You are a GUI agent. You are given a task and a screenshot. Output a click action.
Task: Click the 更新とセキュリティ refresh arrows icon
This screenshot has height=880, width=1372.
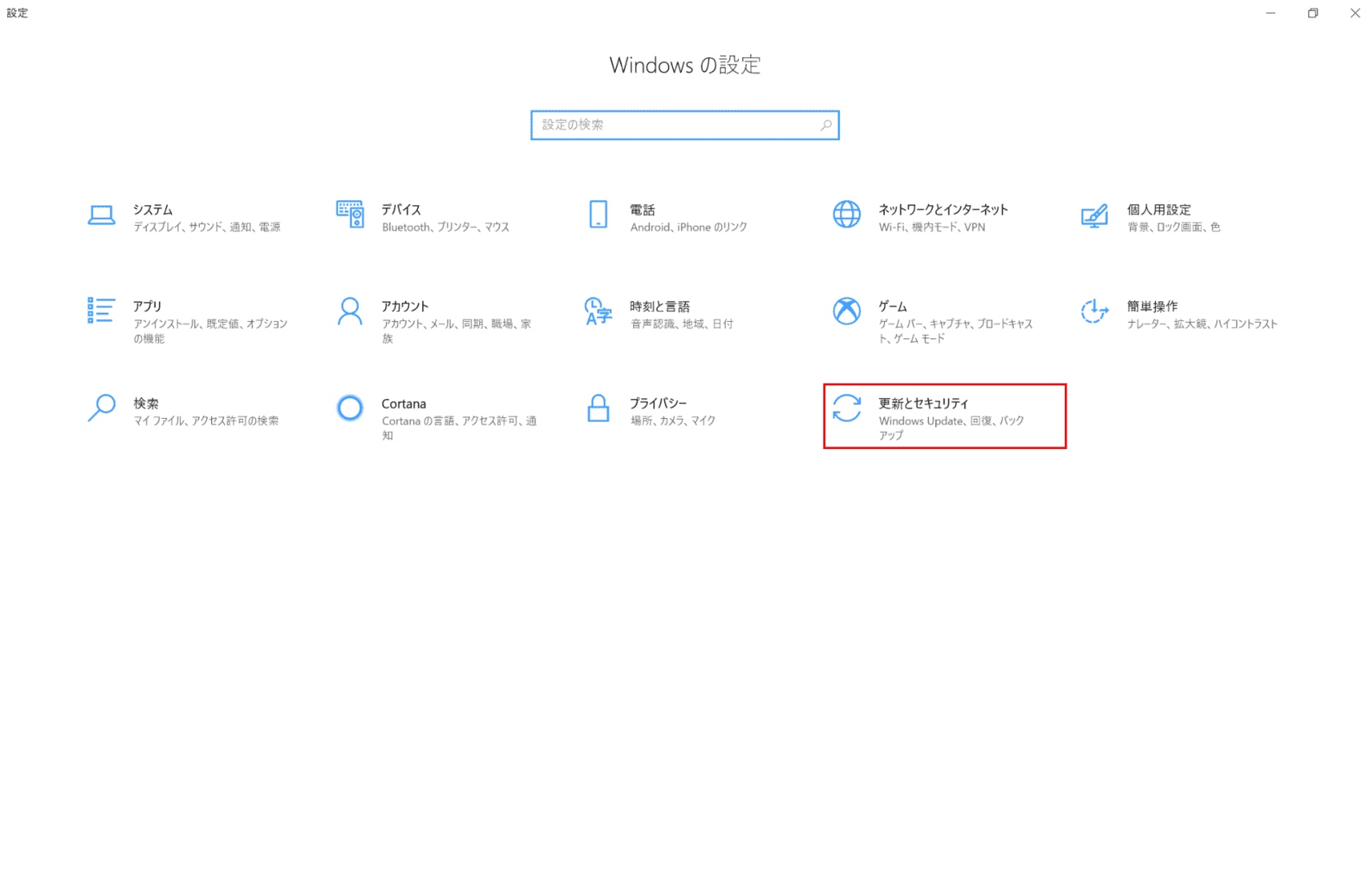point(847,408)
